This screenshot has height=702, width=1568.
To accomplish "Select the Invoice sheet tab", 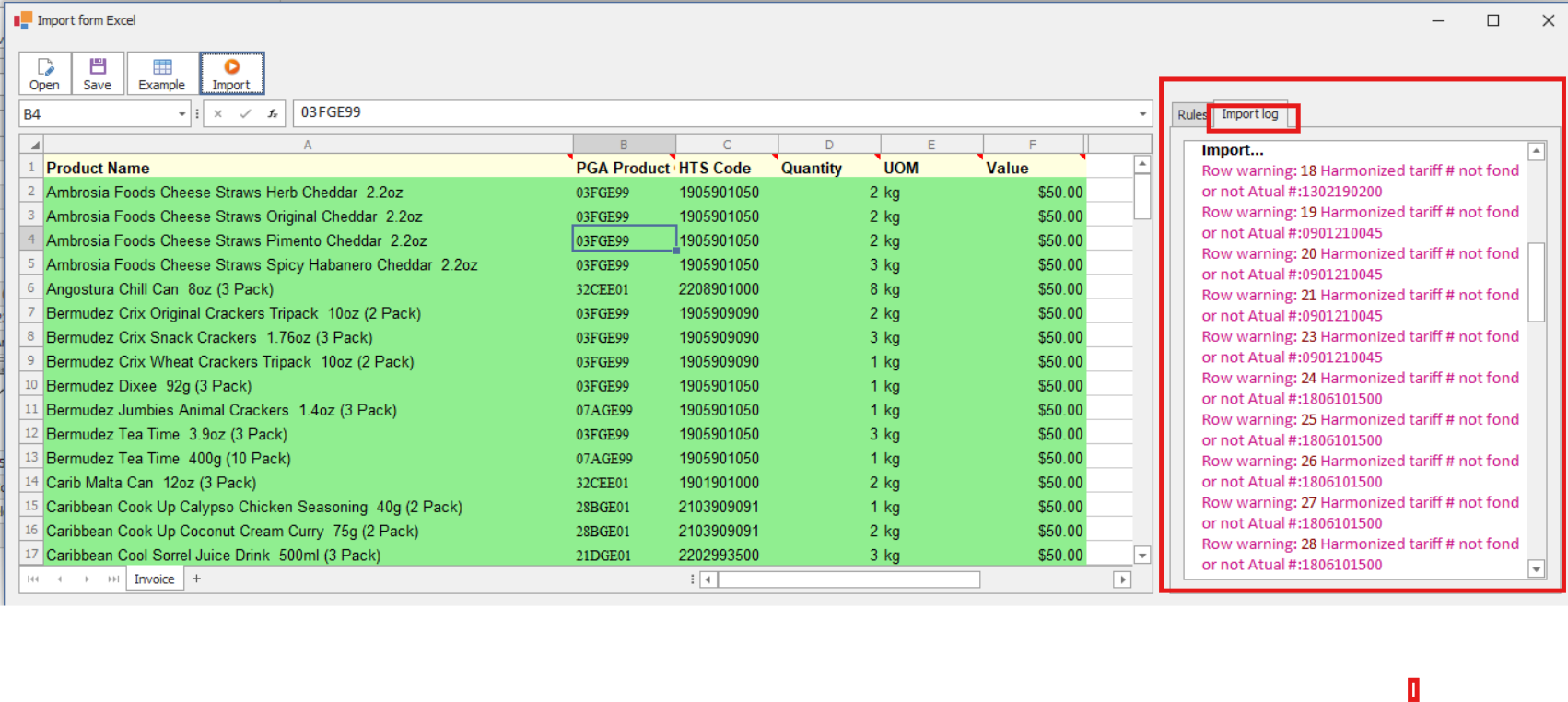I will click(154, 579).
